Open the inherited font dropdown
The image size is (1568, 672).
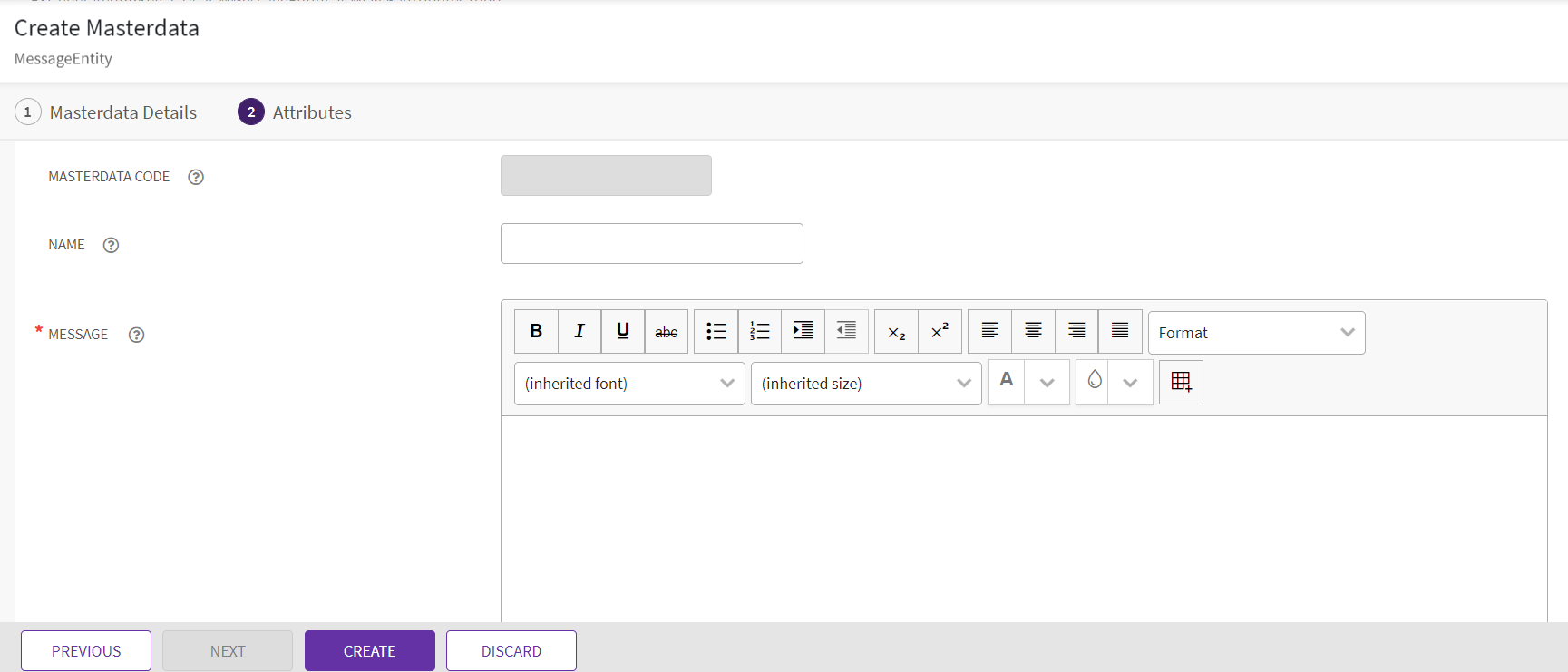[629, 384]
